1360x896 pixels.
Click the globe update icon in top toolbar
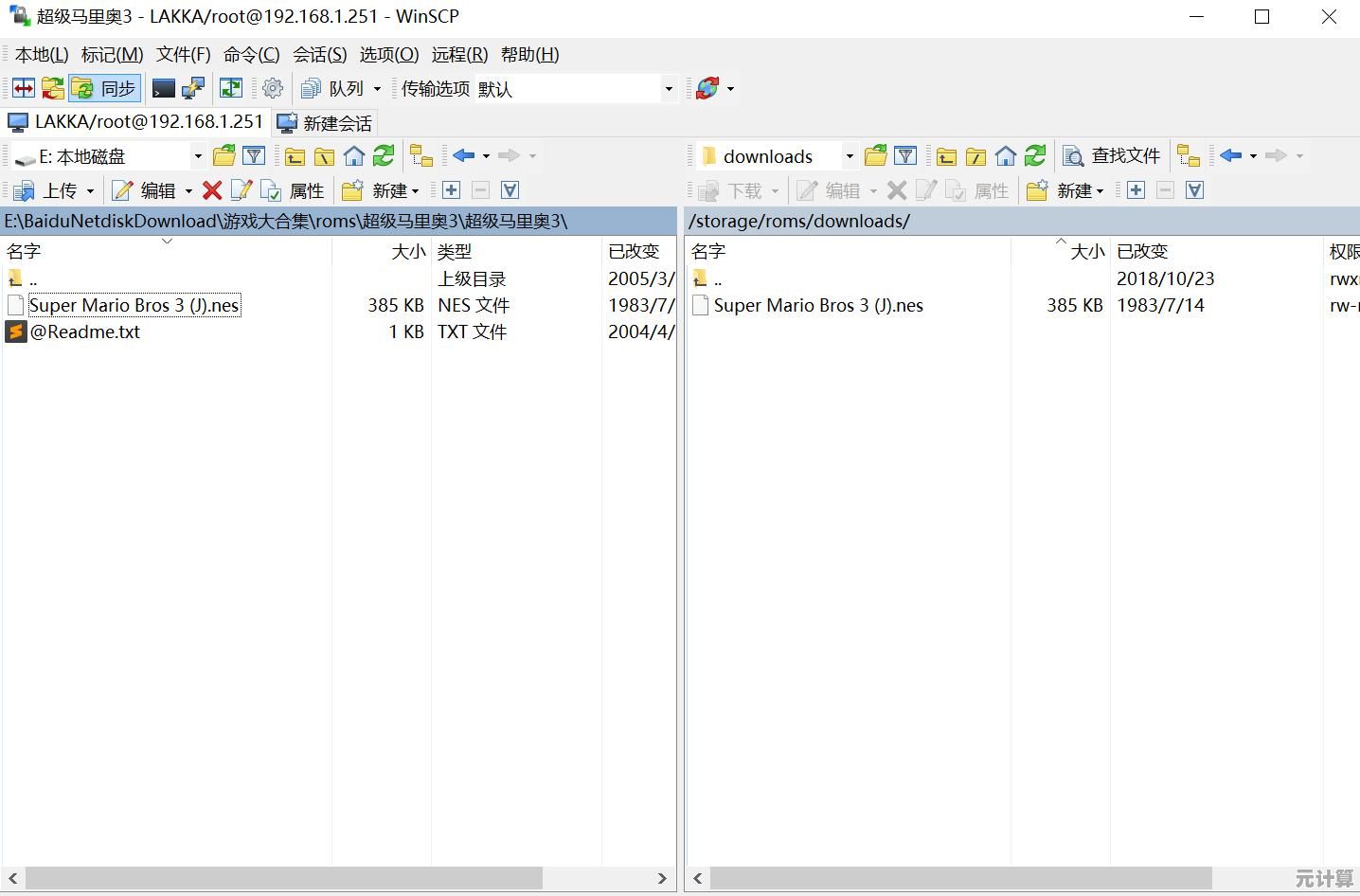click(x=707, y=88)
